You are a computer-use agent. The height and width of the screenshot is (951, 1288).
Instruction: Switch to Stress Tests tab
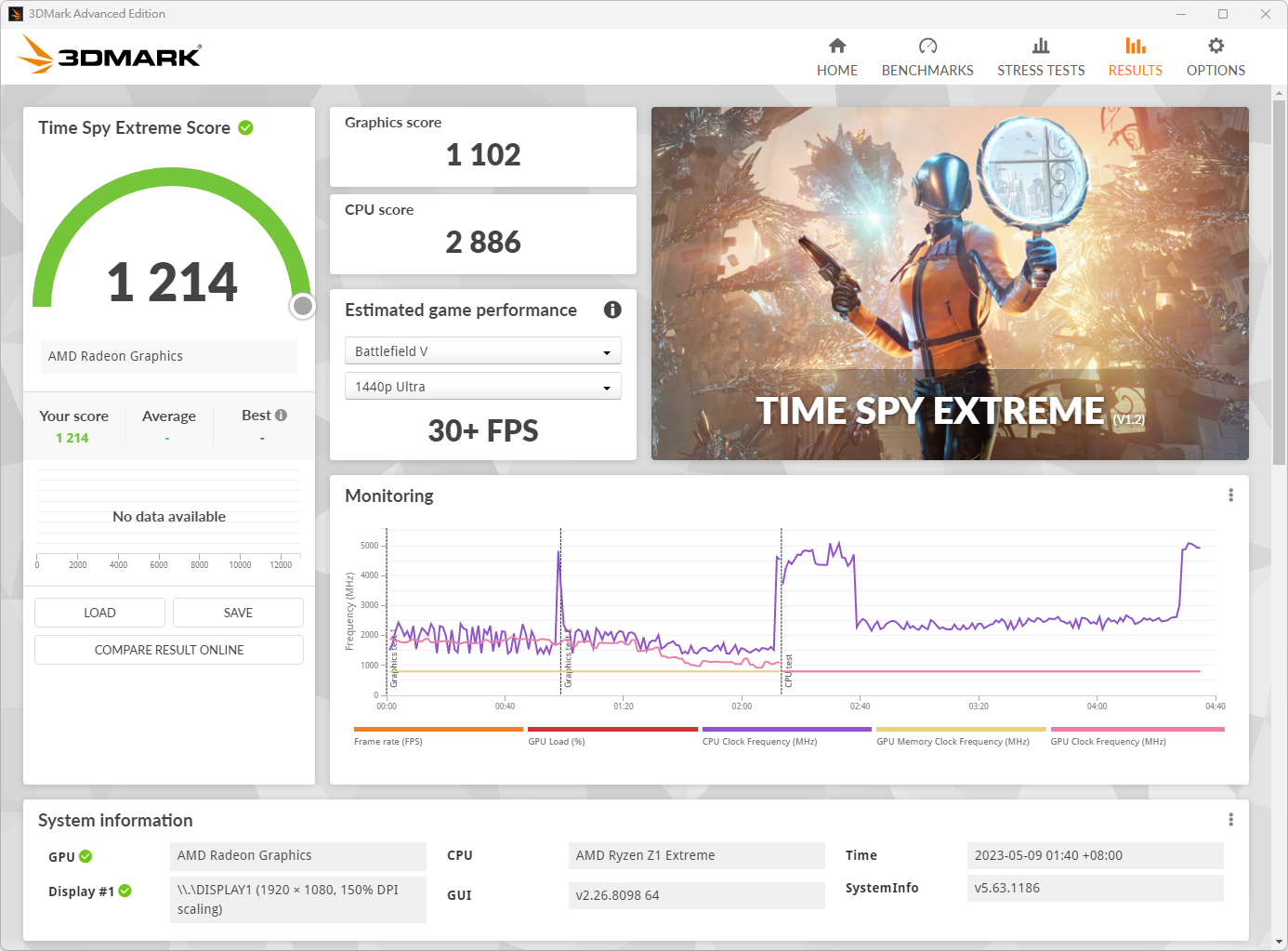tap(1041, 58)
